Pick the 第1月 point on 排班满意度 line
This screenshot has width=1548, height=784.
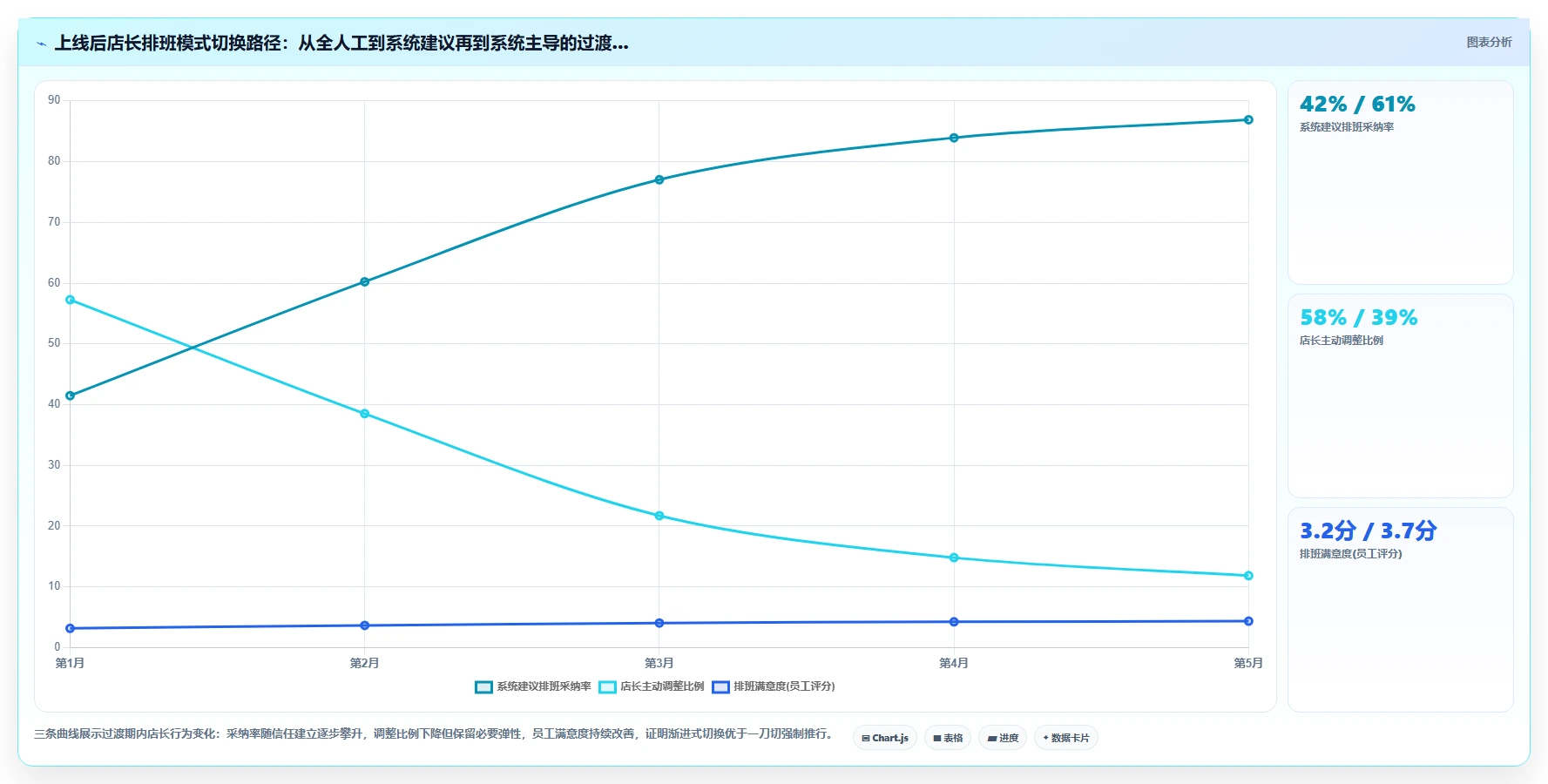71,628
